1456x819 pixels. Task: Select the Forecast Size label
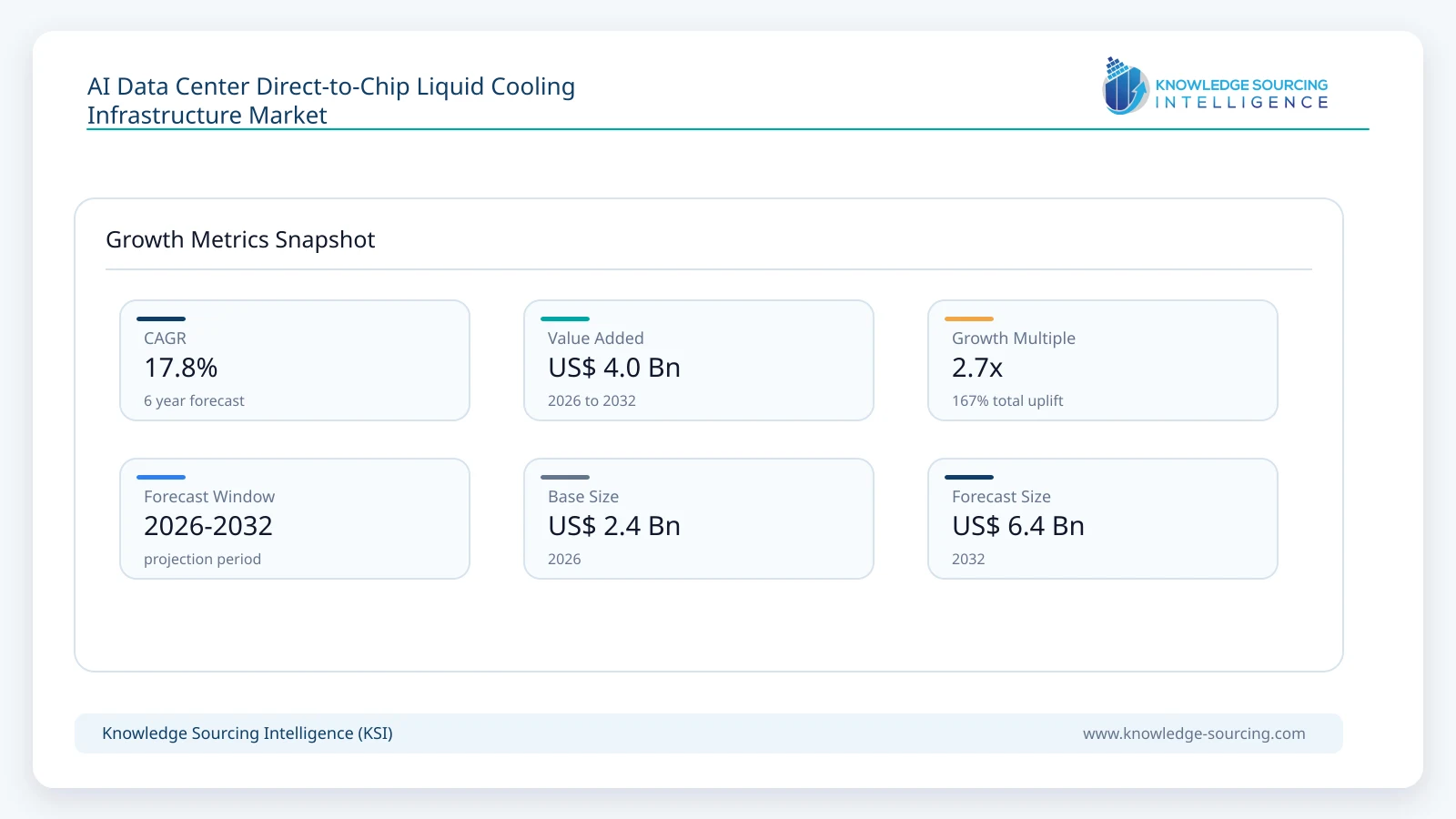click(x=1001, y=496)
